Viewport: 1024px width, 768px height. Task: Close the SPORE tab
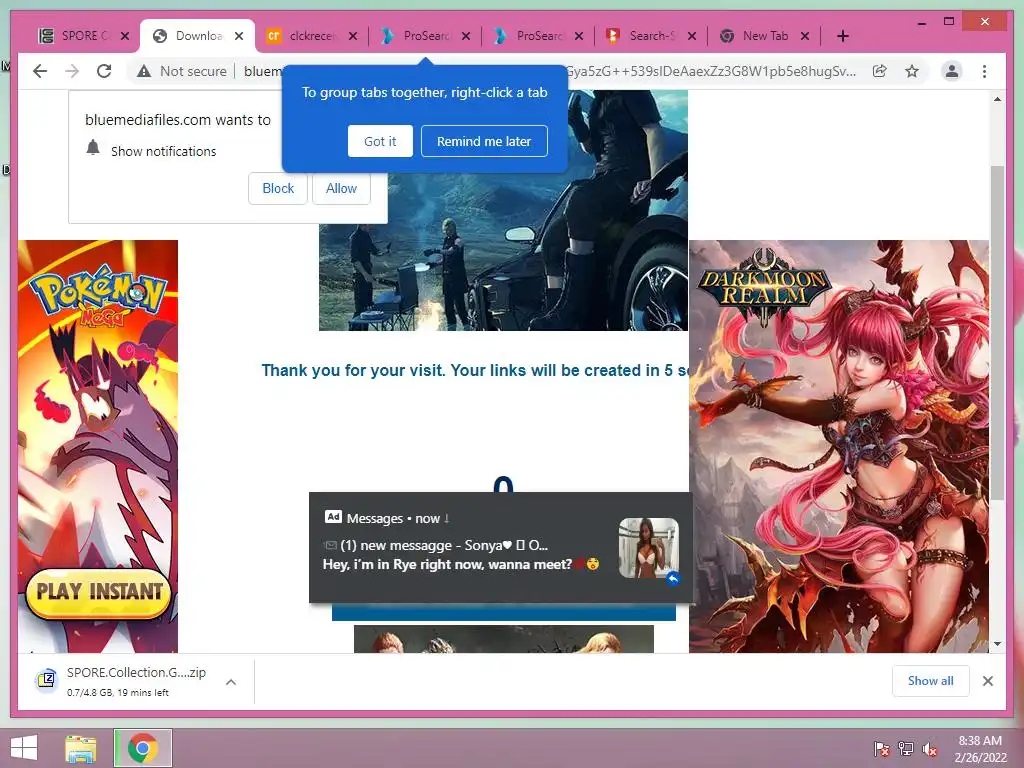tap(125, 36)
